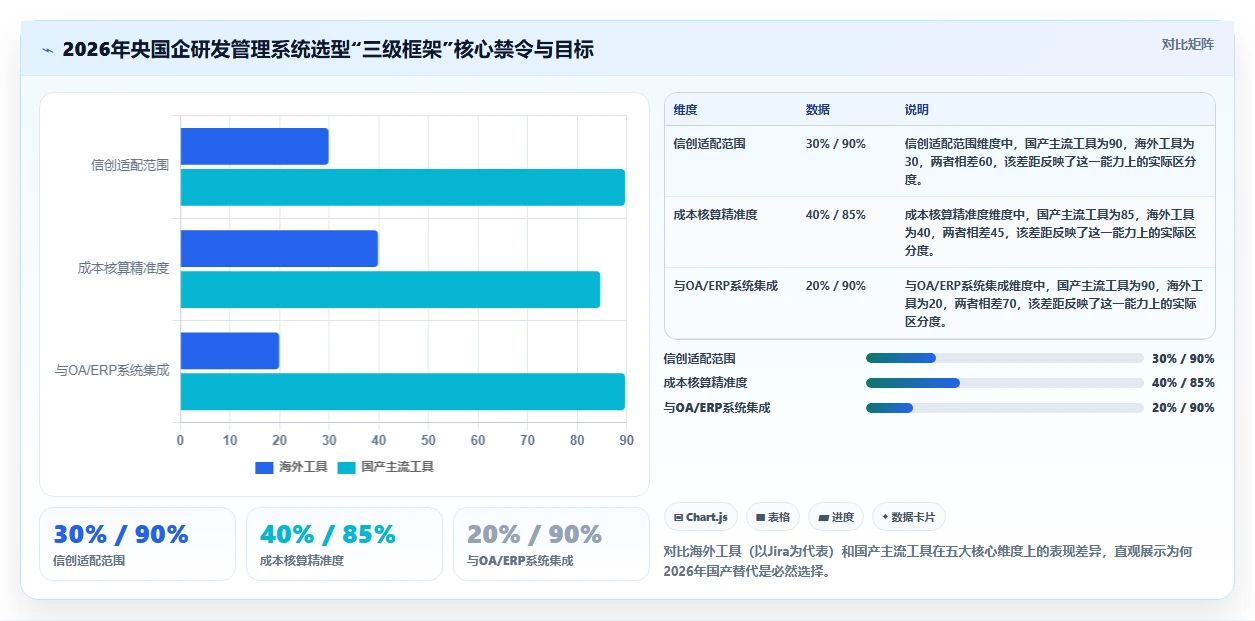1255x621 pixels.
Task: Select the 与OA/ERP系统集成 table row cell
Action: coord(726,286)
